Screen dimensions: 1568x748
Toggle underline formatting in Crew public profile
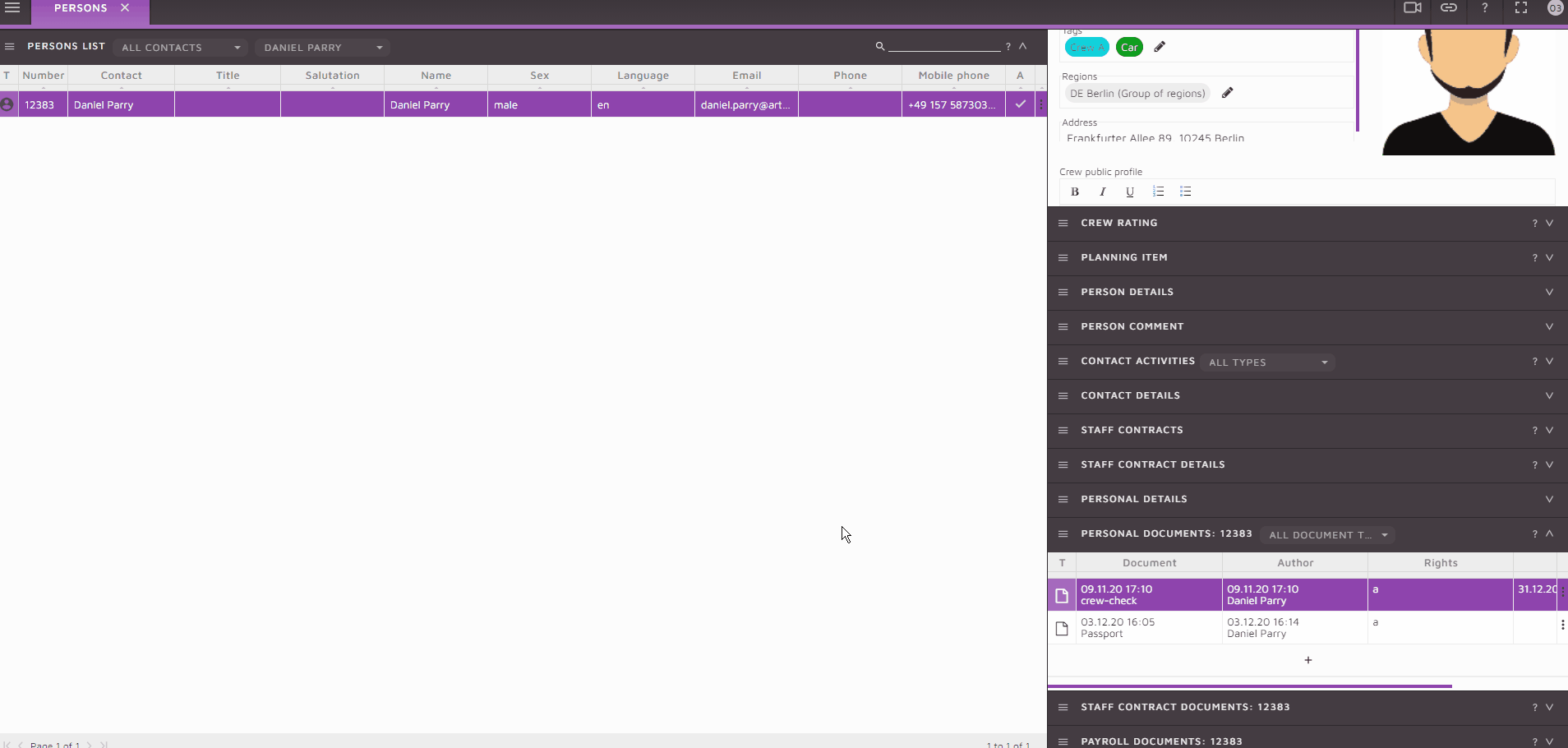tap(1130, 192)
